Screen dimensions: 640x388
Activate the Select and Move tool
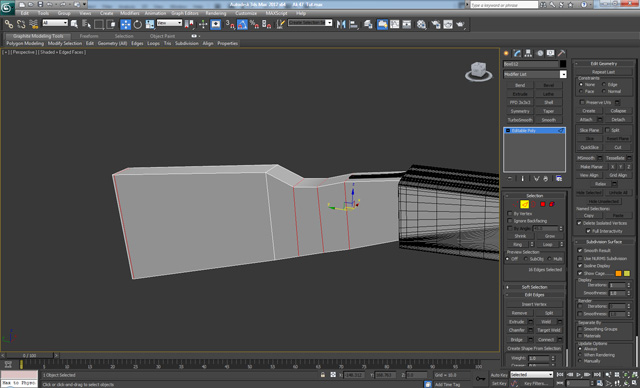point(126,24)
